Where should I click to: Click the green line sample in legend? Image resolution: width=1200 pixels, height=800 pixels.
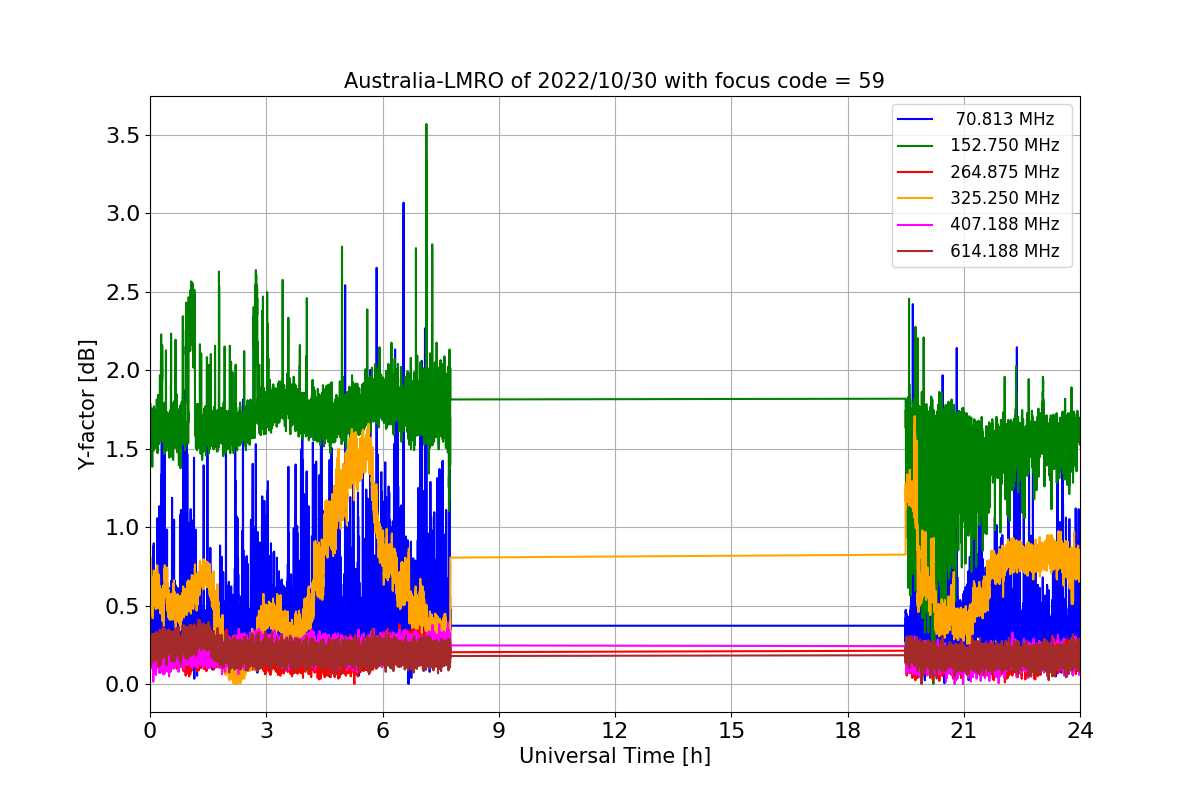[916, 146]
